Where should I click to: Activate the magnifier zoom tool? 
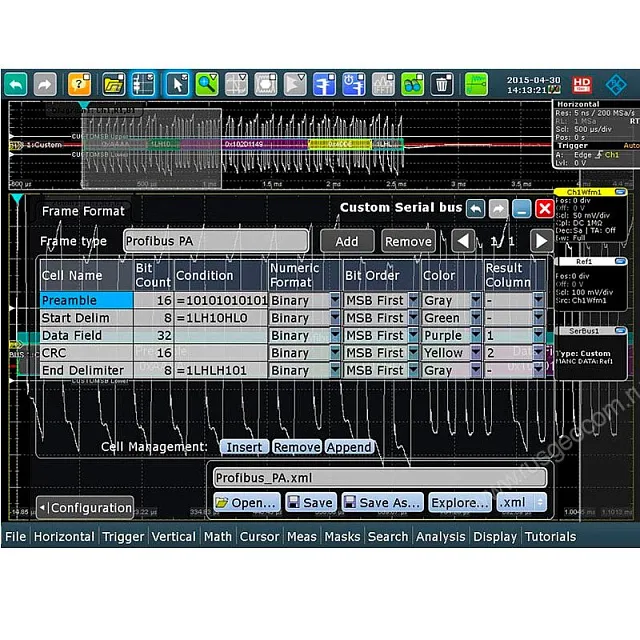point(207,84)
